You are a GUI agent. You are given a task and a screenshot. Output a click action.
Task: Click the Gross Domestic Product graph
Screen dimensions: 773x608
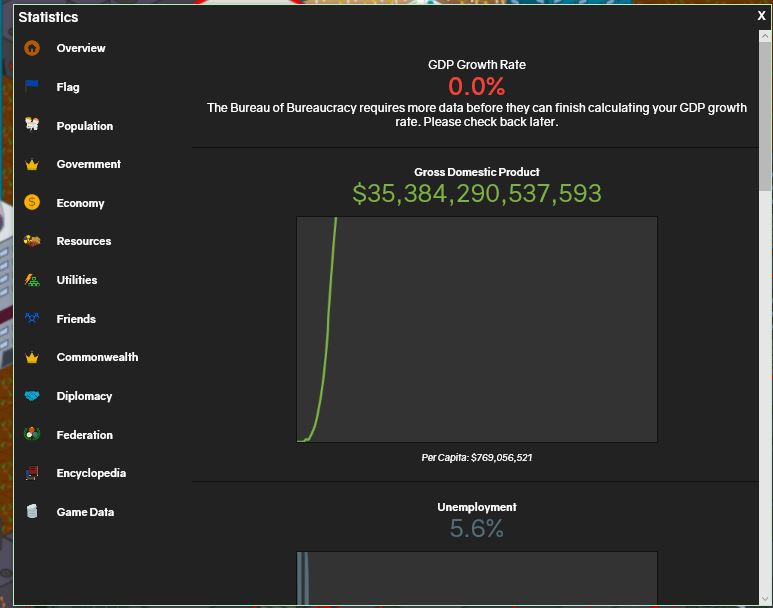[x=477, y=329]
